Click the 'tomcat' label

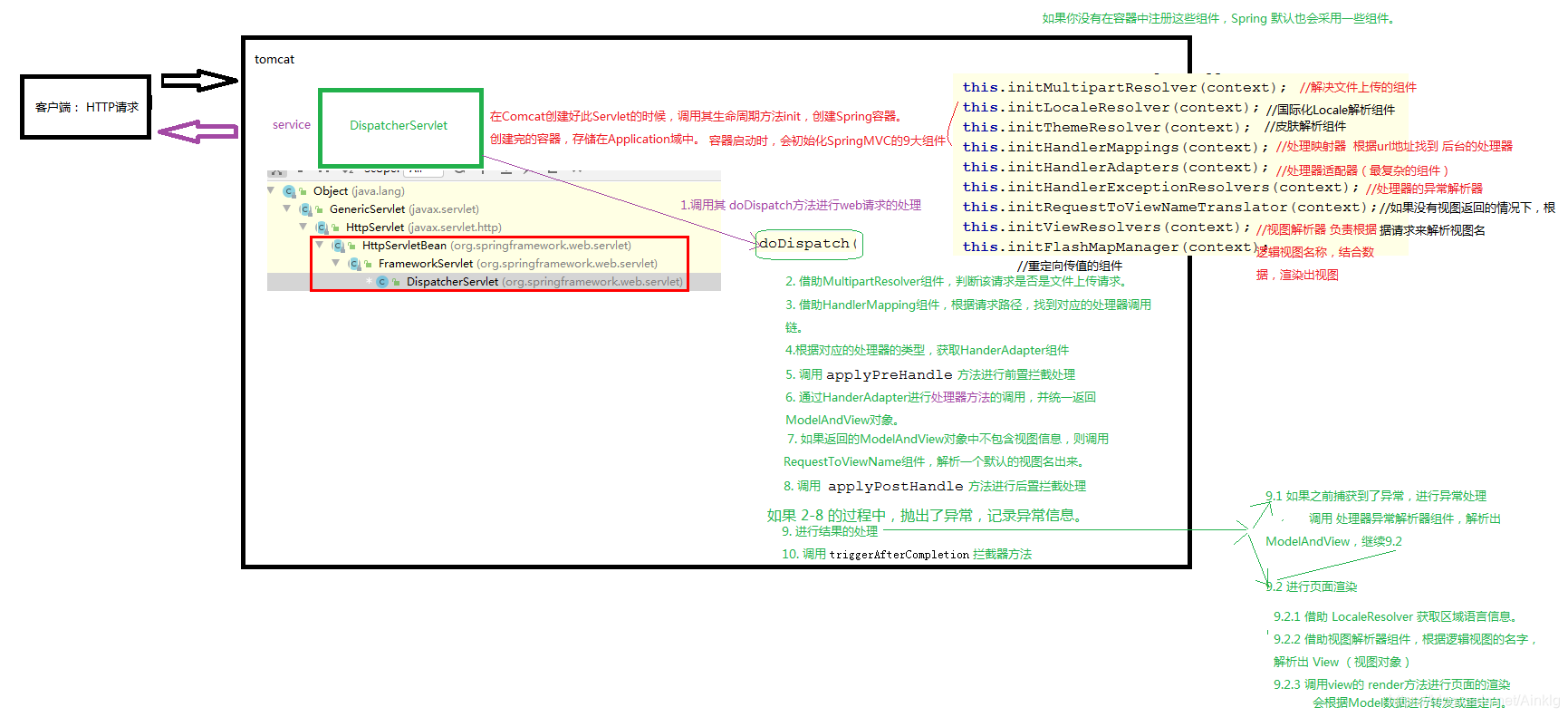tap(274, 59)
